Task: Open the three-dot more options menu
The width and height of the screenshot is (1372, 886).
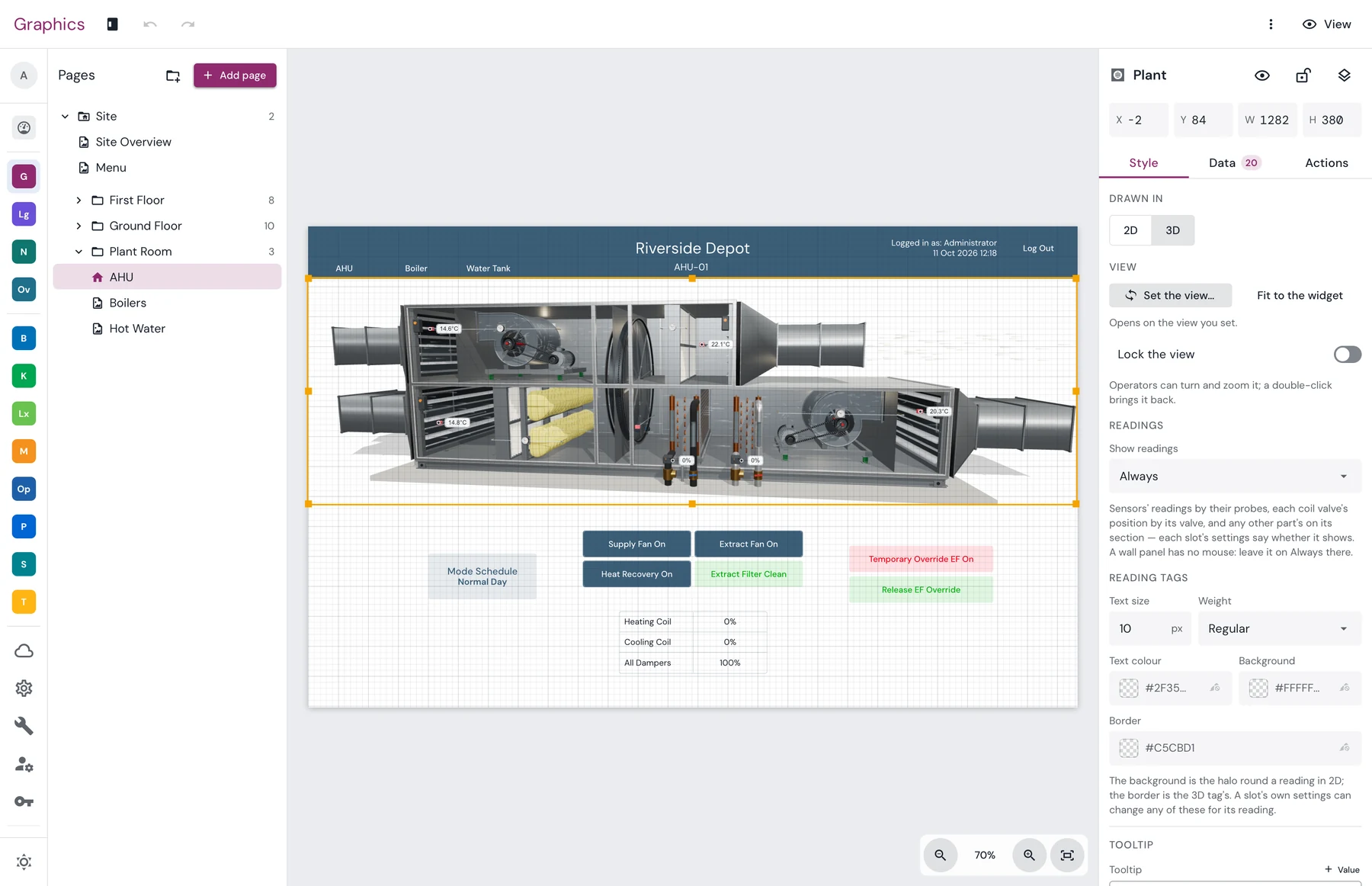Action: 1271,24
